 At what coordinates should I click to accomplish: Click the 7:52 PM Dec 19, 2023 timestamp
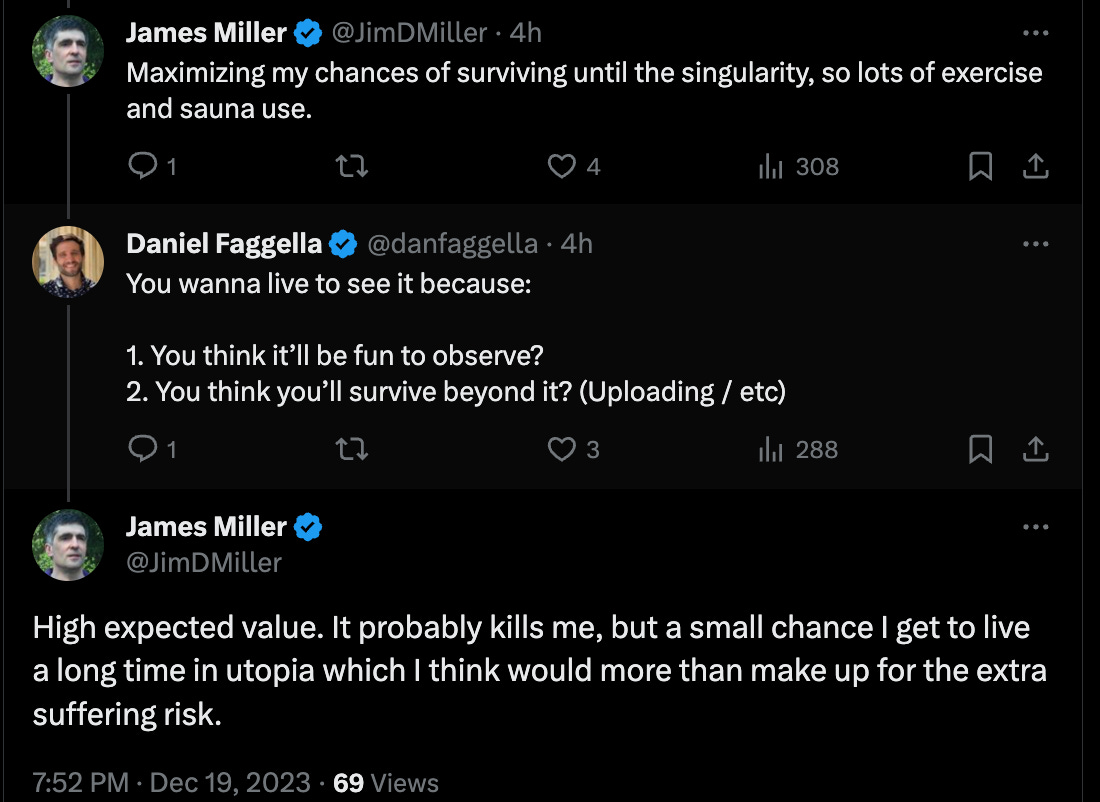[168, 782]
